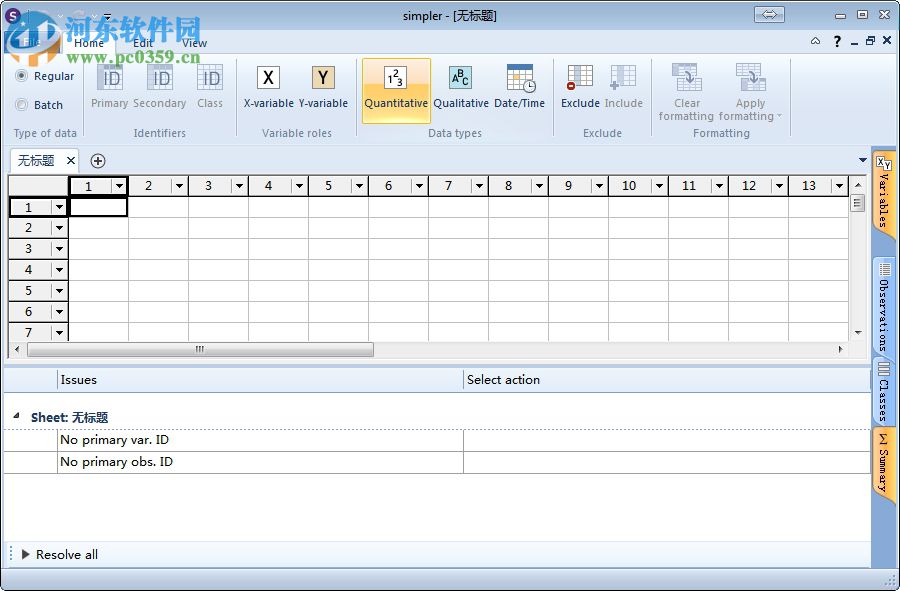Open the Edit ribbon tab

point(143,43)
